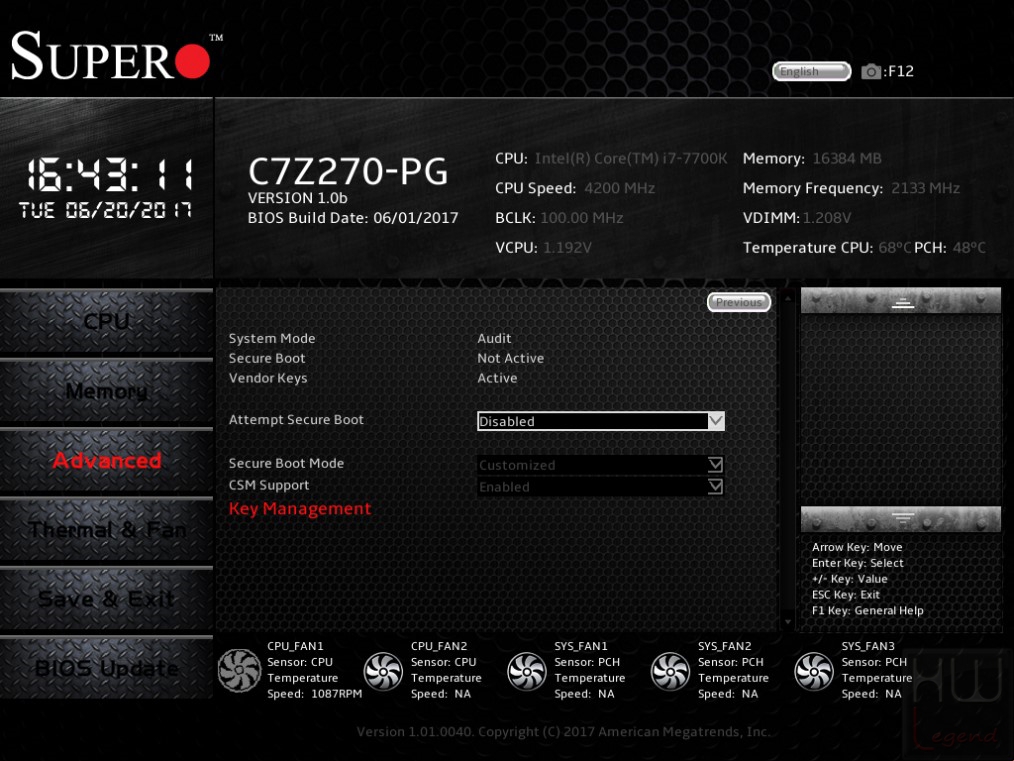The height and width of the screenshot is (761, 1014).
Task: Click the CSM Support dropdown arrow
Action: [x=715, y=487]
